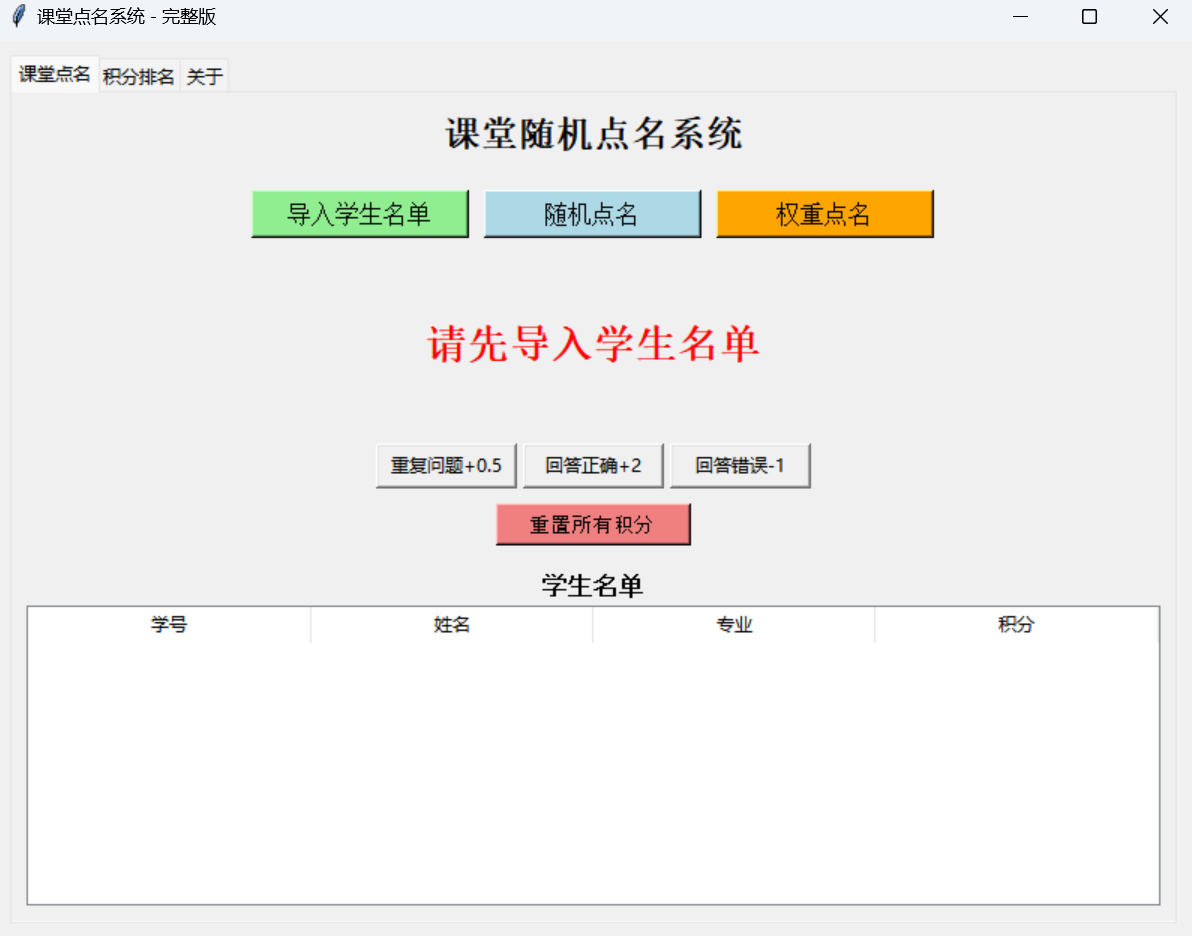Screen dimensions: 1192x936
Task: Click the orange 权重点名 button
Action: pos(824,214)
